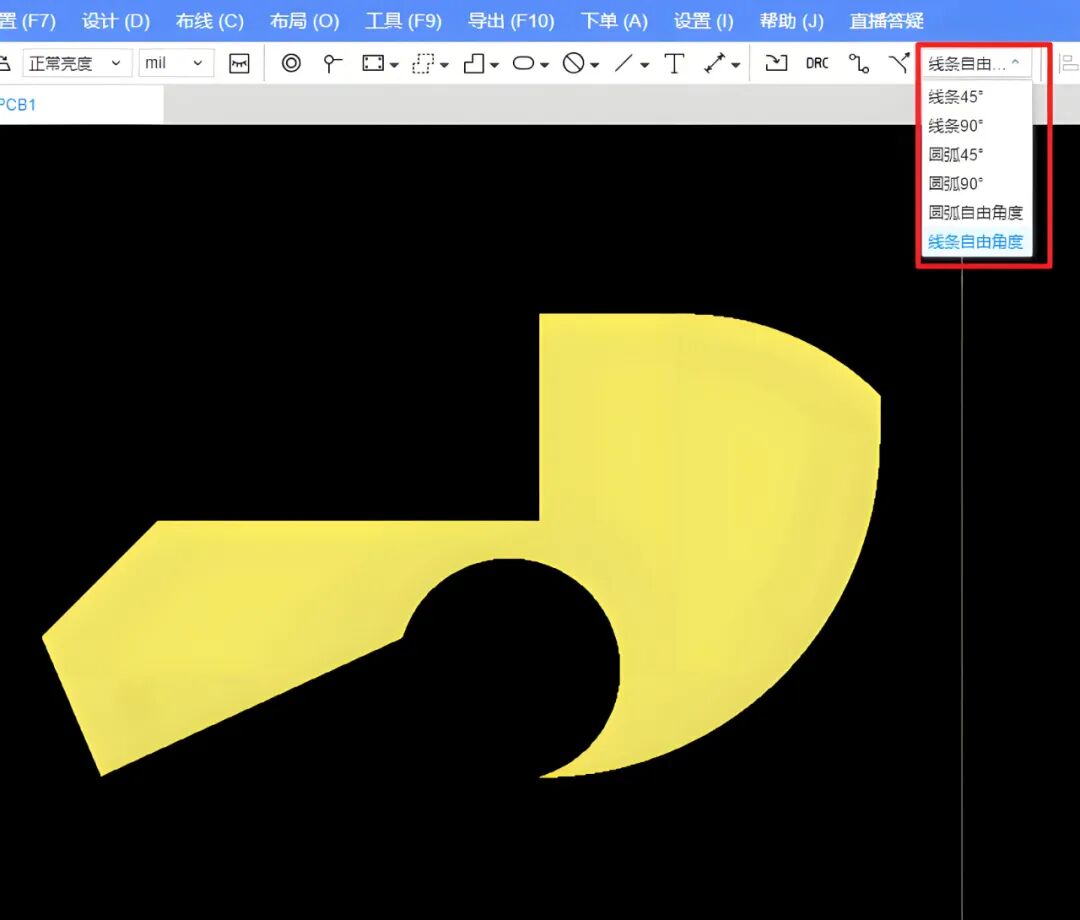Open the 导出 (F10) menu
1080x920 pixels.
click(510, 21)
